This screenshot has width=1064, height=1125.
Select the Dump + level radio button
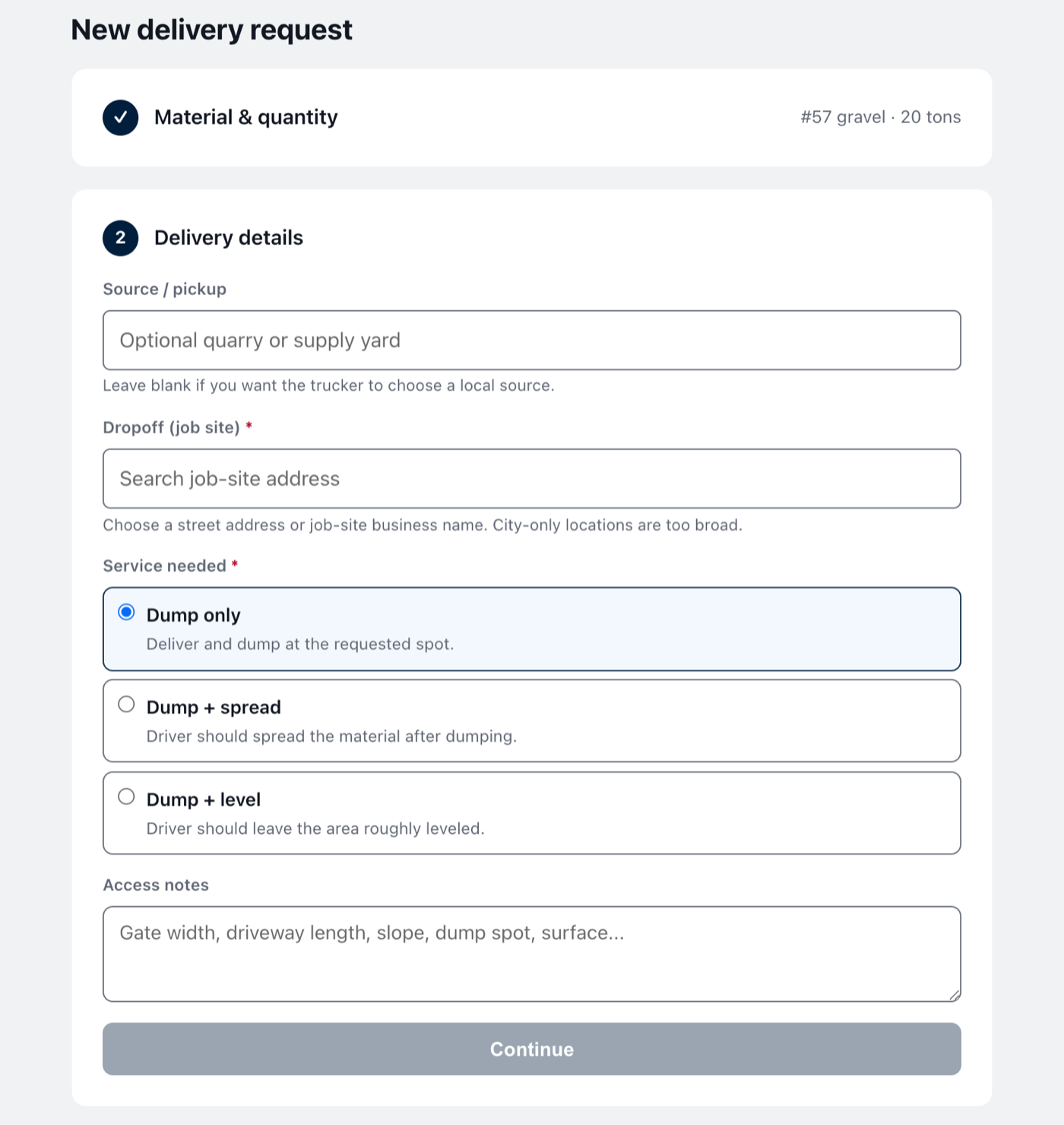coord(126,797)
